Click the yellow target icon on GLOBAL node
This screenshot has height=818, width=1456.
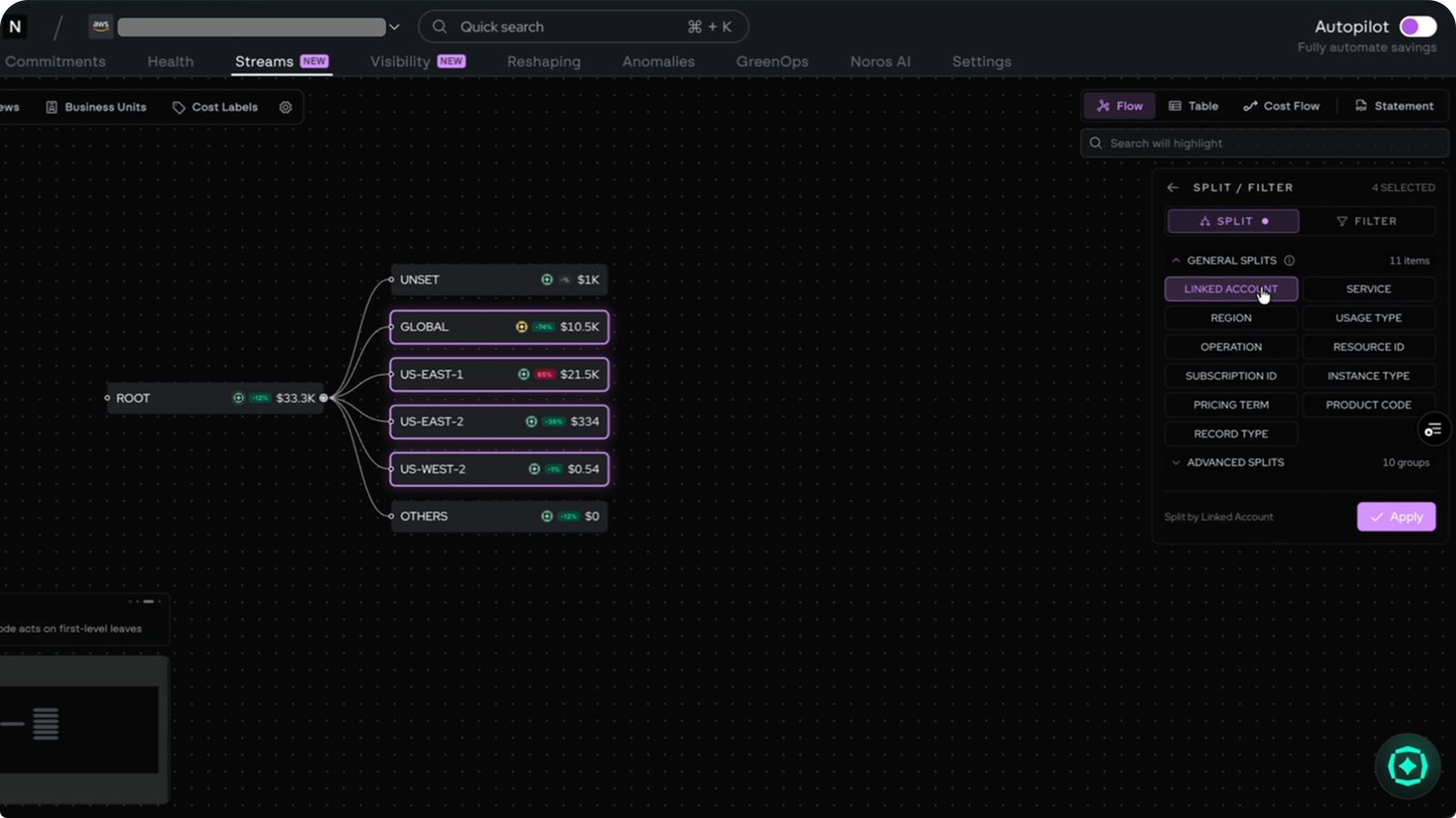[521, 327]
